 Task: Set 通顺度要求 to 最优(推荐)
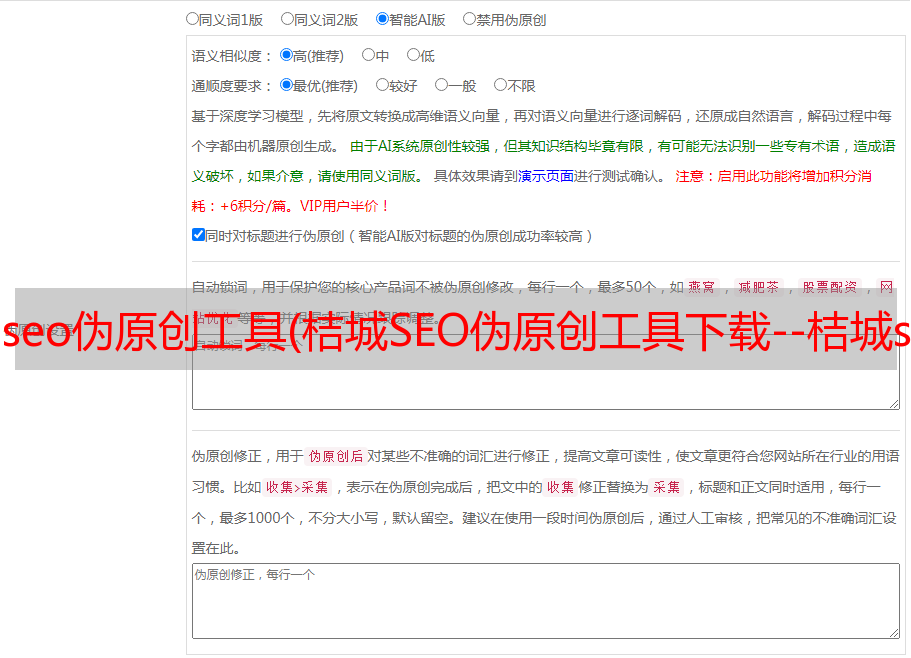click(286, 85)
